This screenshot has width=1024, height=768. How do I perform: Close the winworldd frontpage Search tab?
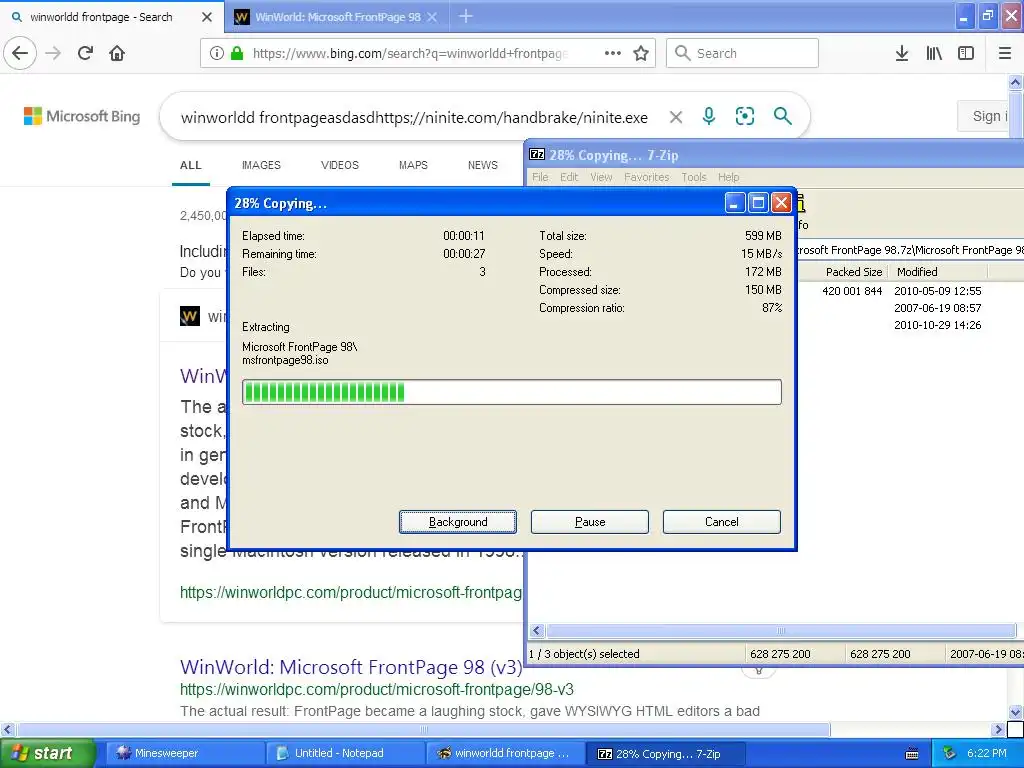pos(206,17)
